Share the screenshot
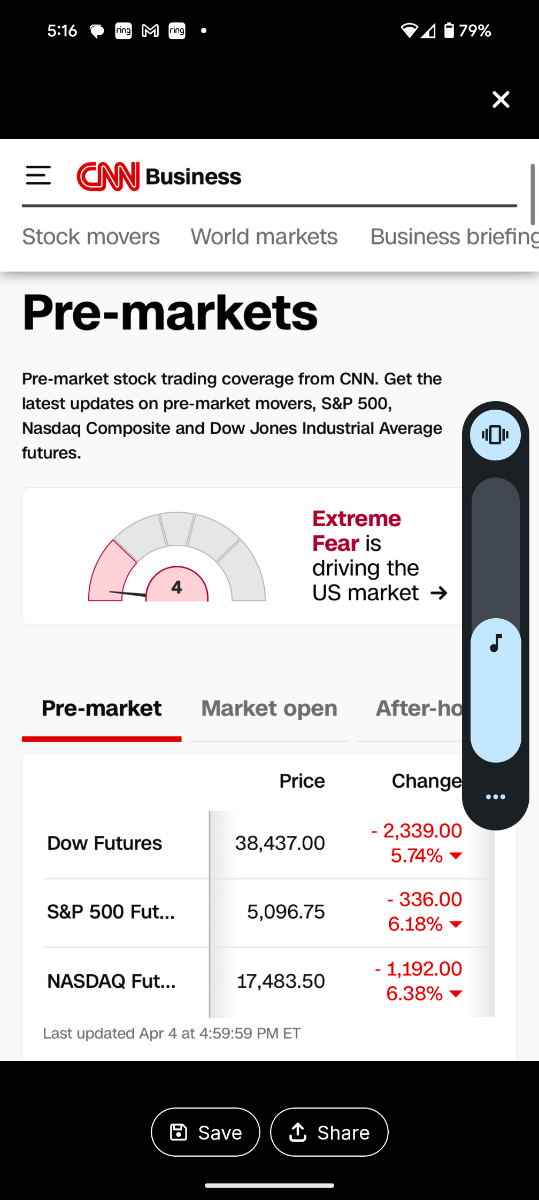This screenshot has height=1200, width=539. coord(329,1132)
